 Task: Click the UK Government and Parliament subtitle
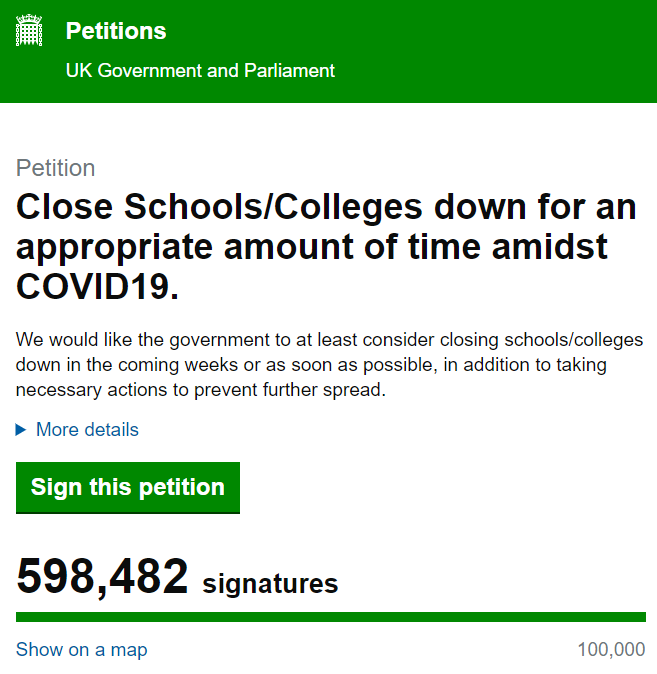200,71
